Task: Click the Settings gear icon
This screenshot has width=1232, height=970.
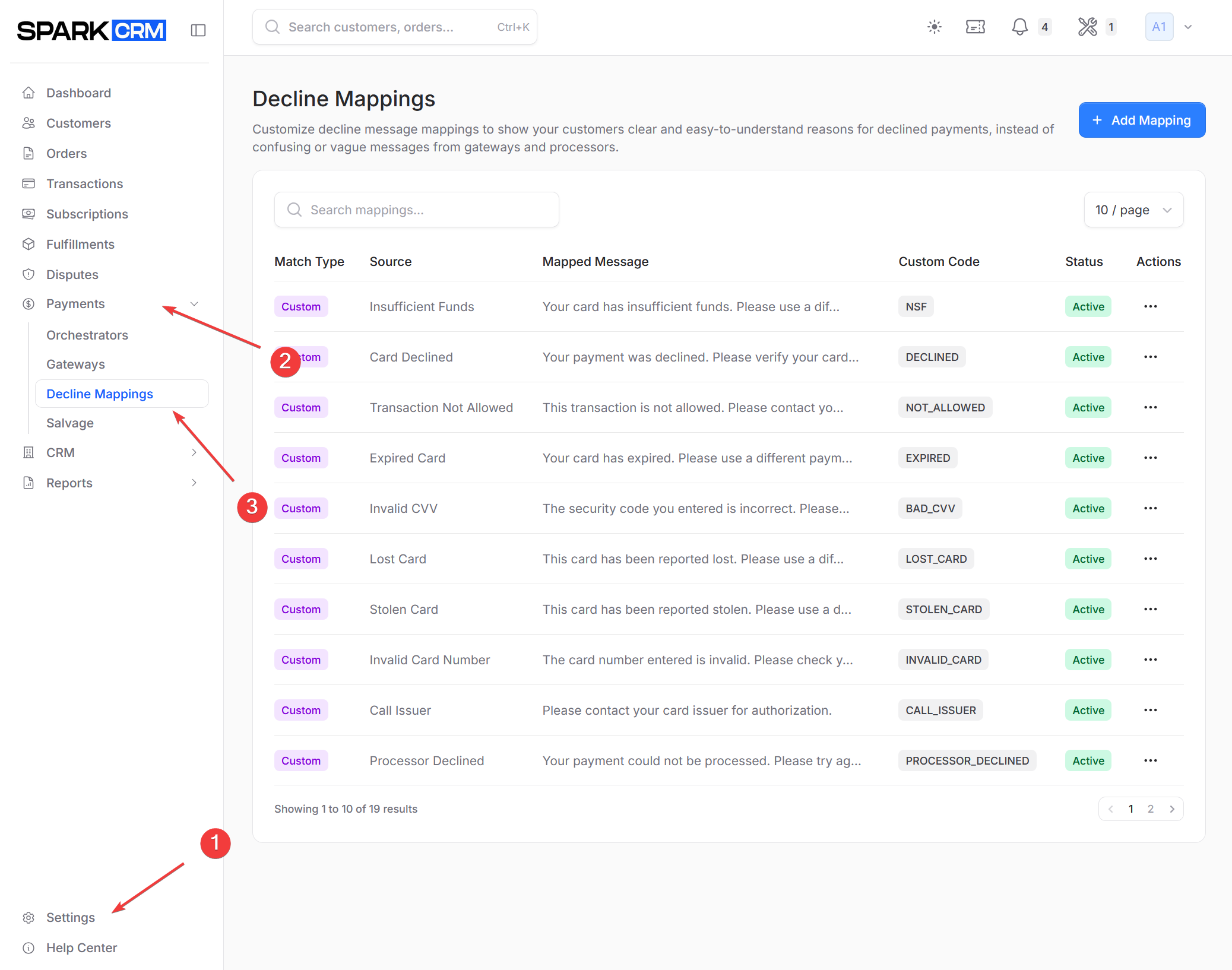Action: [28, 917]
